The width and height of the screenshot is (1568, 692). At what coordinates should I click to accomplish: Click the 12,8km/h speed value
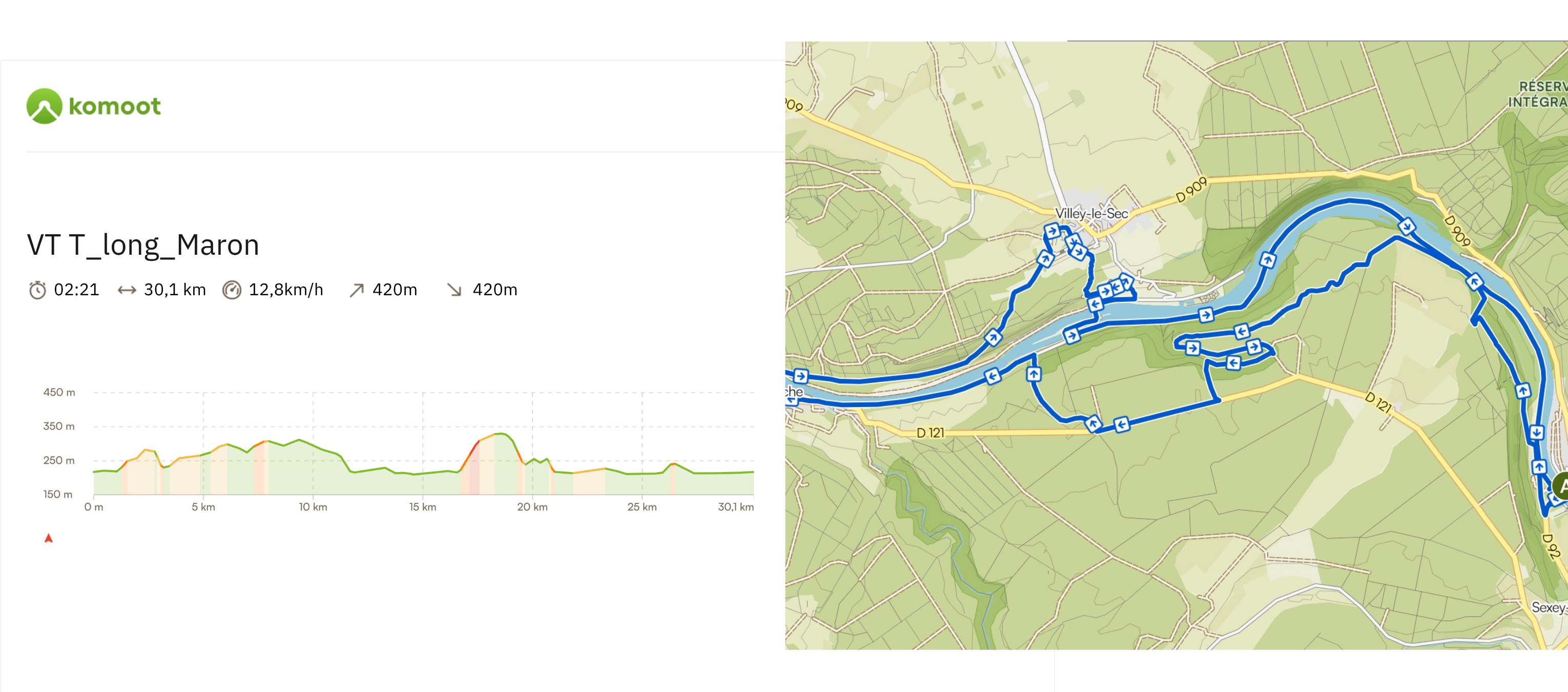(x=285, y=290)
